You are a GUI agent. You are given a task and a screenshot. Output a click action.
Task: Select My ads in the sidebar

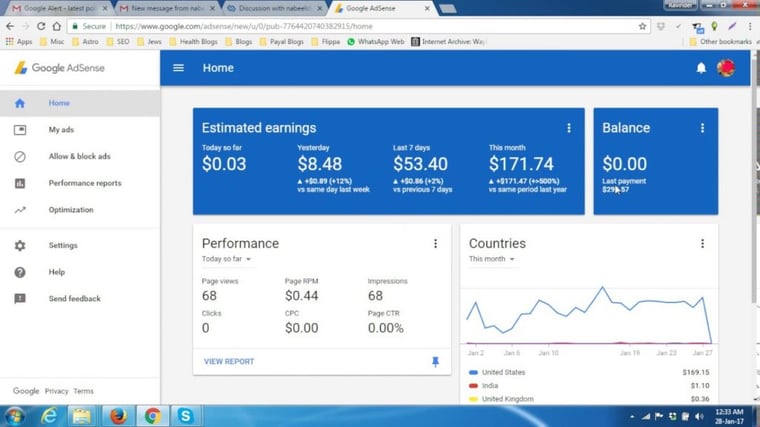point(61,130)
